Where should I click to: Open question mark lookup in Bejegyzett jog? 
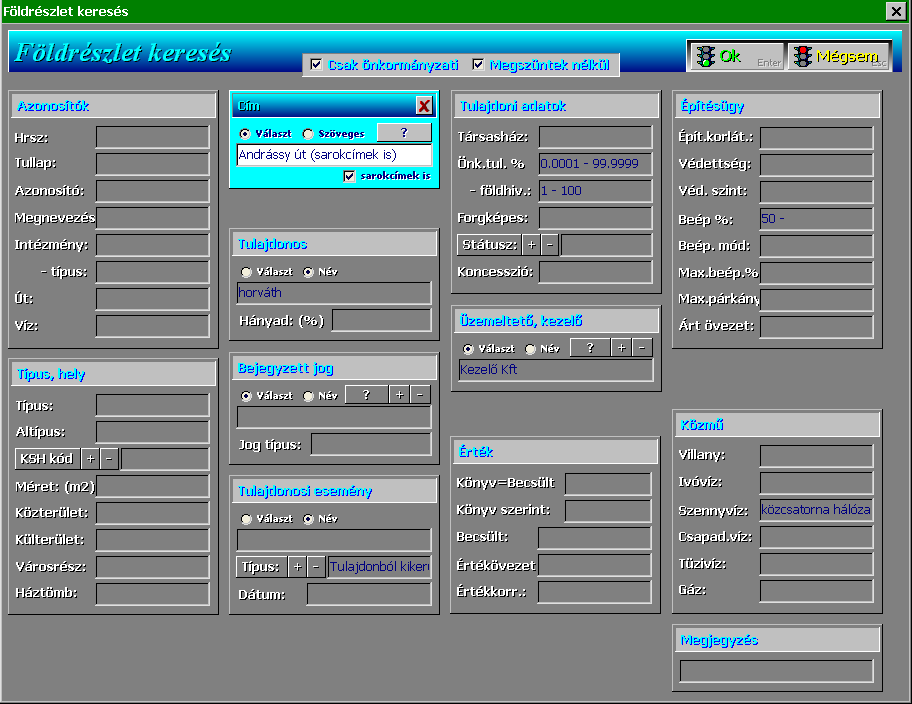[366, 394]
